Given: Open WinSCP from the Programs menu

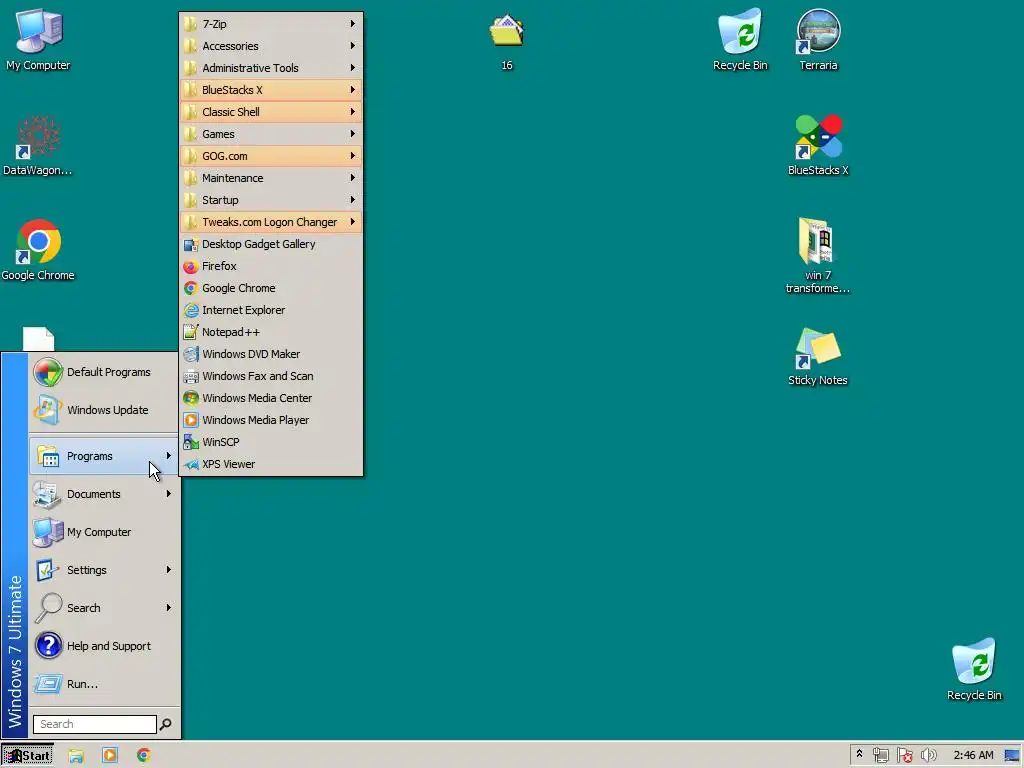Looking at the screenshot, I should click(x=271, y=442).
